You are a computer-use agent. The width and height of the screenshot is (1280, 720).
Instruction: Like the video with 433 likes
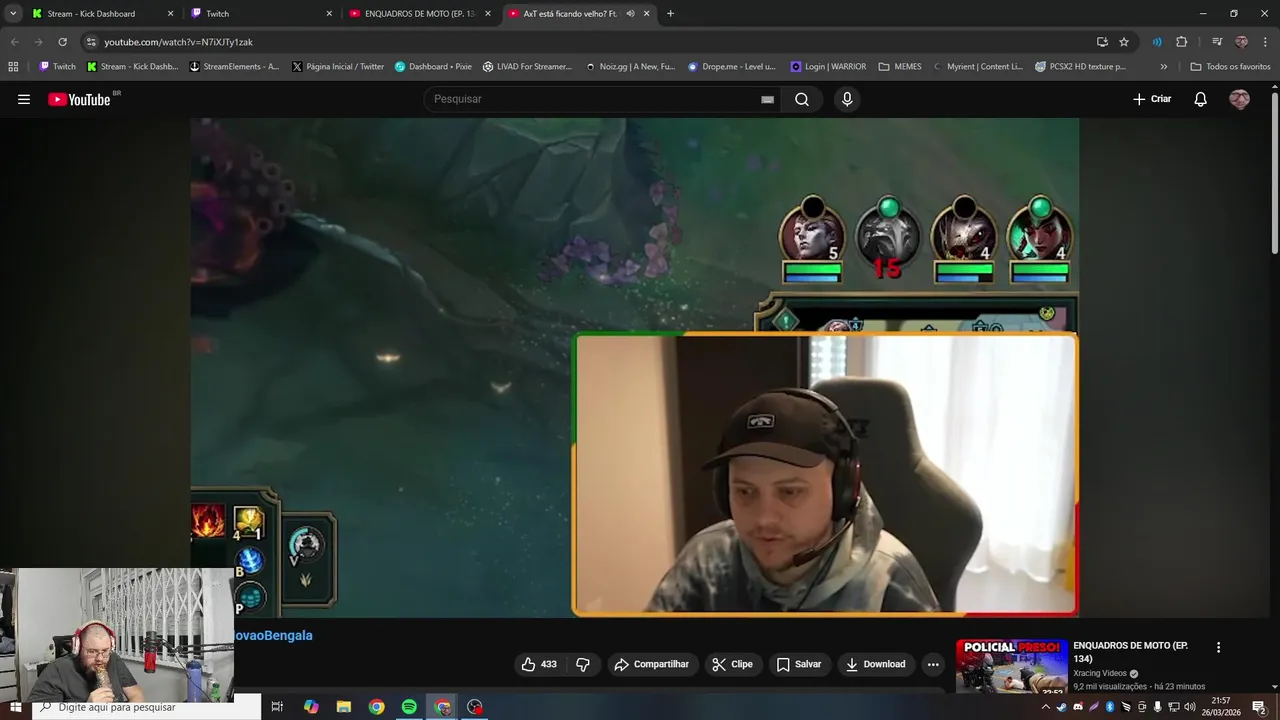pos(538,664)
